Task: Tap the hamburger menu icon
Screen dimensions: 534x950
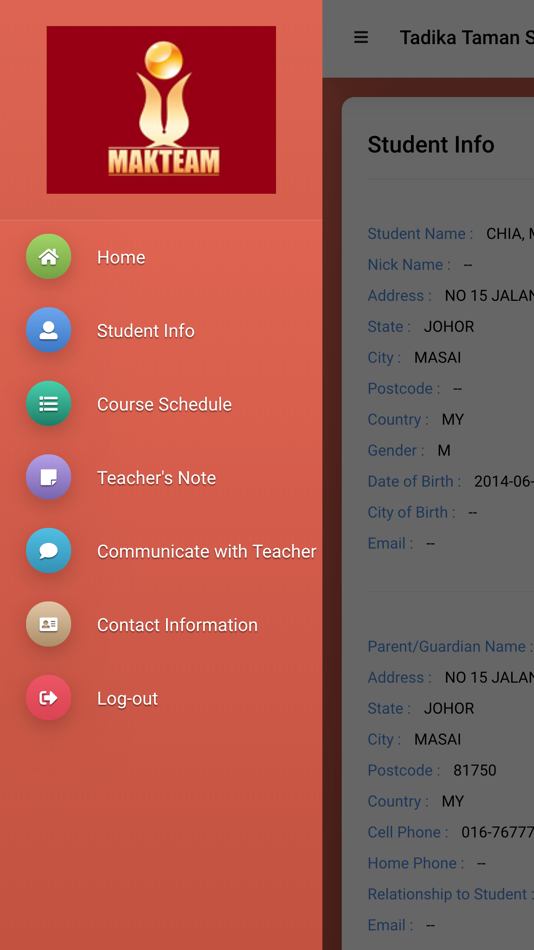Action: click(361, 38)
